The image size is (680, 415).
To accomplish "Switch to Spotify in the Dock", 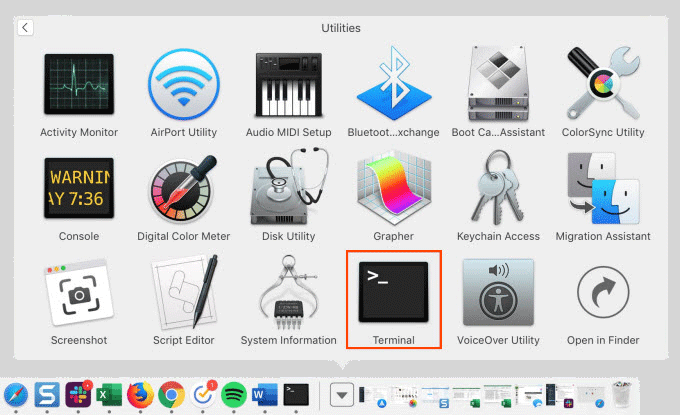I will click(234, 395).
